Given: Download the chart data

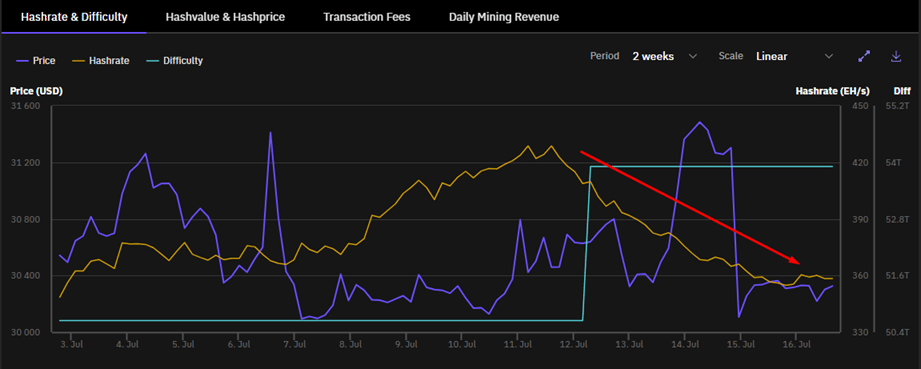Looking at the screenshot, I should [x=896, y=56].
